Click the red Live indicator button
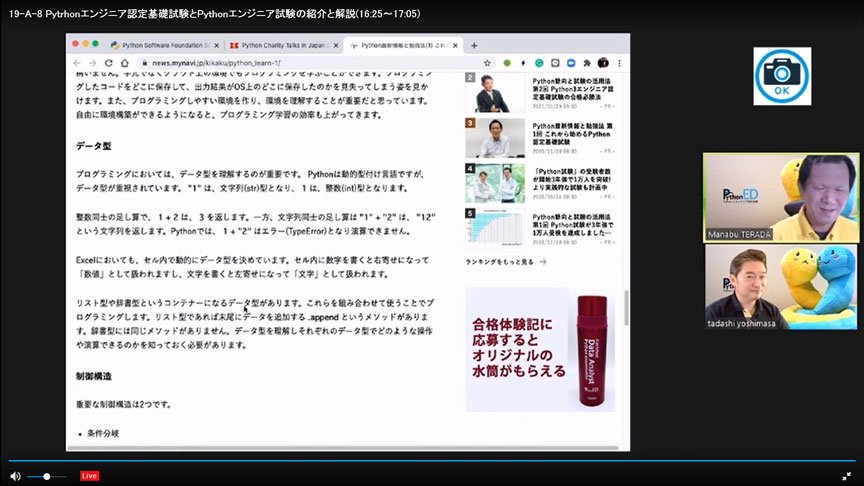The image size is (864, 486). coord(89,476)
